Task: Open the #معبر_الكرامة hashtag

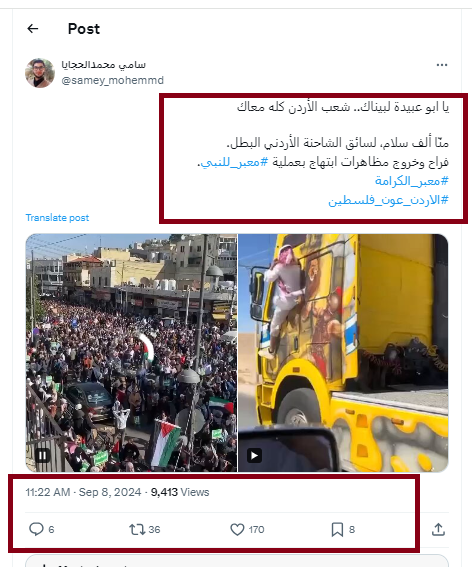Action: tap(412, 181)
